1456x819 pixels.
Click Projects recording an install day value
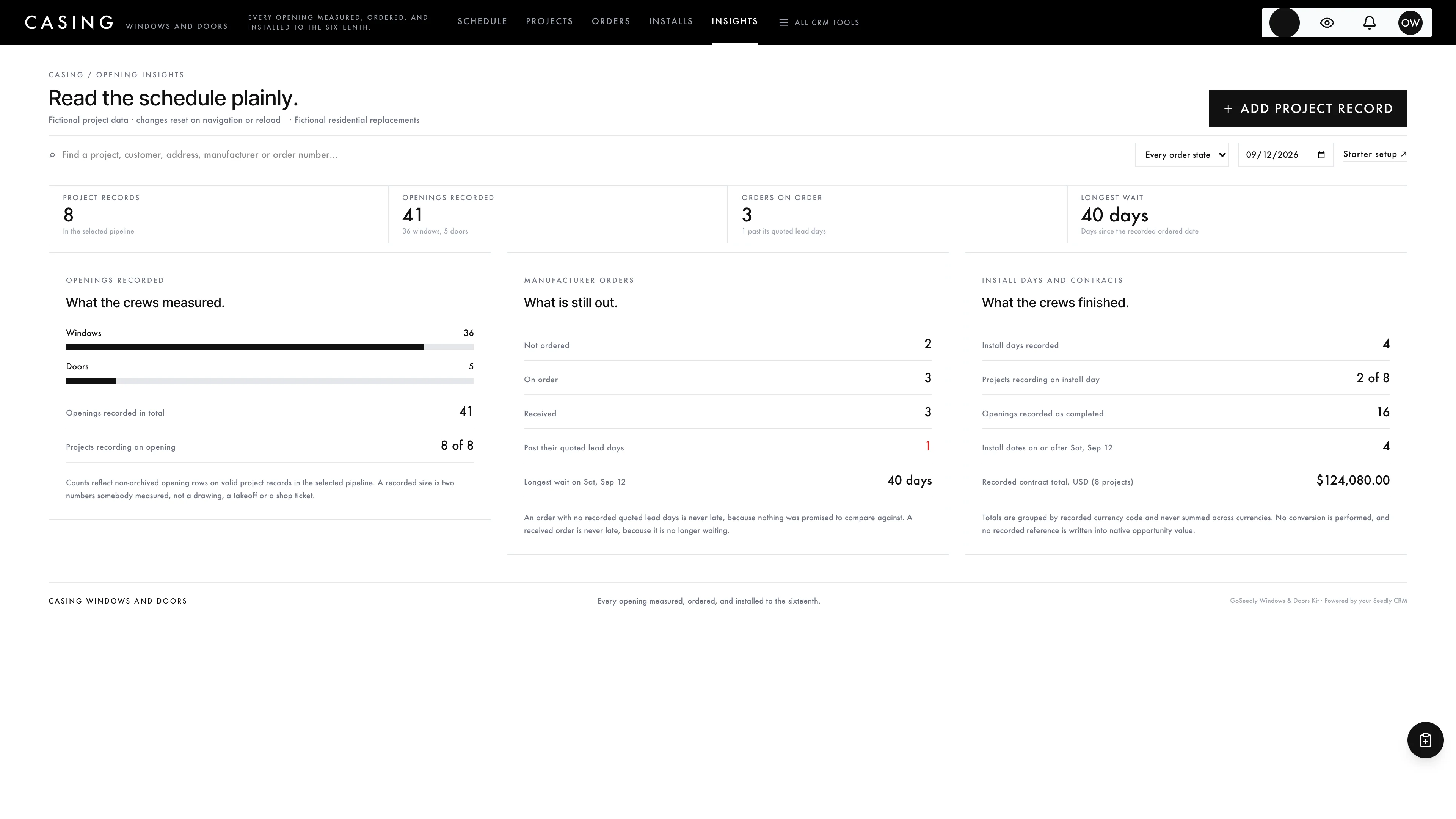click(1373, 378)
